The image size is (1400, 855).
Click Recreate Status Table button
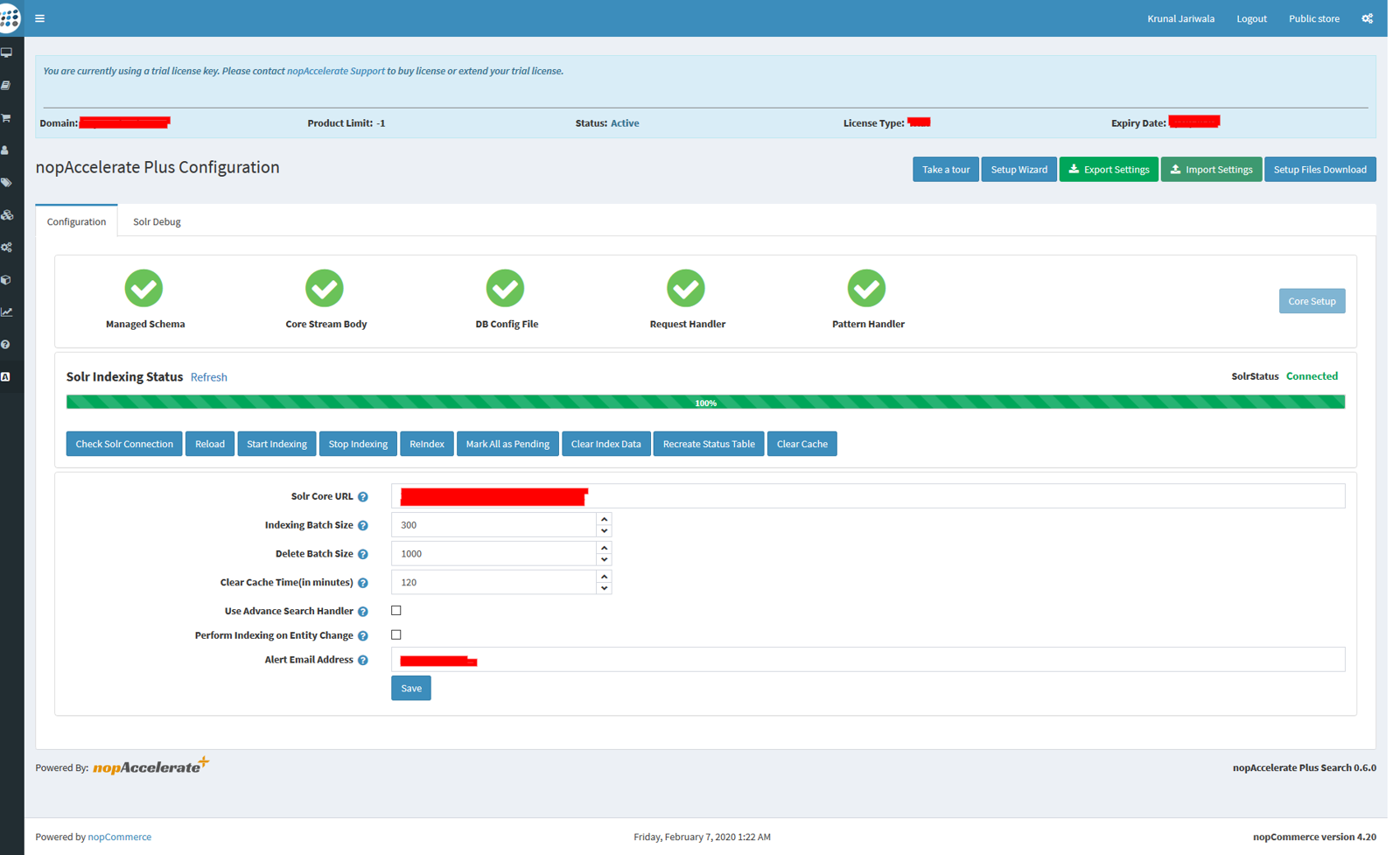pyautogui.click(x=709, y=444)
